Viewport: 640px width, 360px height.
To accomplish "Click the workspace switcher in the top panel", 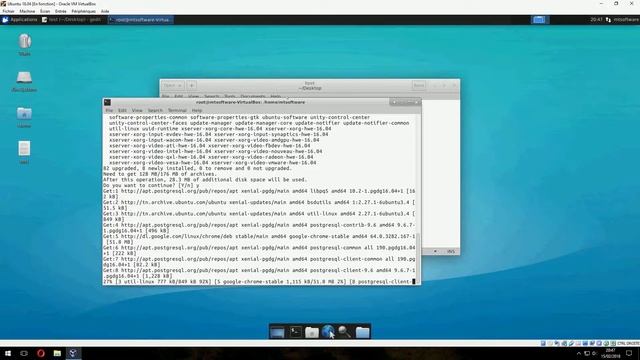I will coord(539,20).
